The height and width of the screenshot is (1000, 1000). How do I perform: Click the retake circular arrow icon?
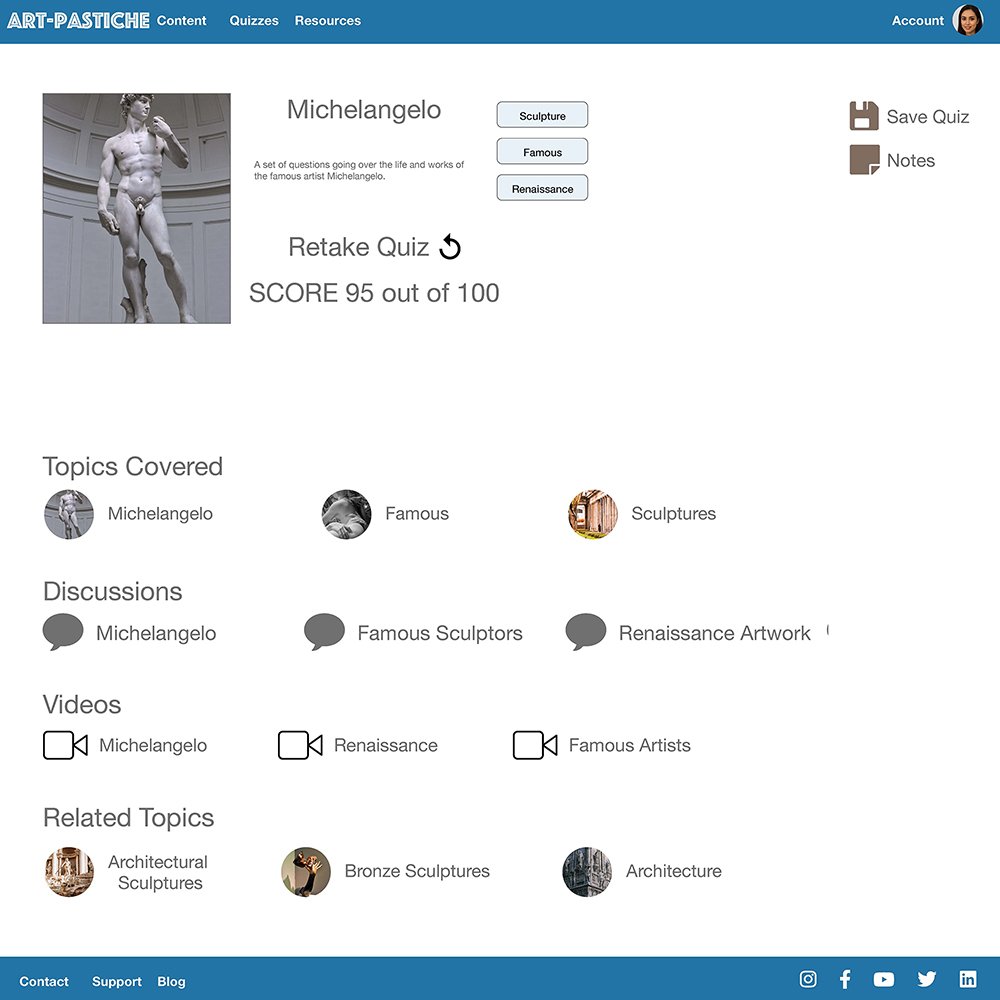point(450,247)
